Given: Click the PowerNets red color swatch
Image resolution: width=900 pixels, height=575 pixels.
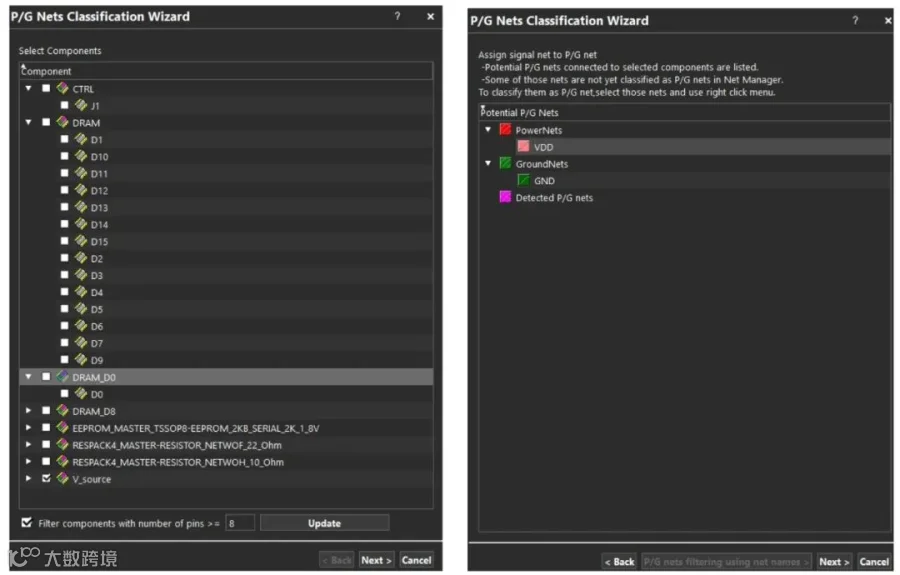Looking at the screenshot, I should coord(505,130).
